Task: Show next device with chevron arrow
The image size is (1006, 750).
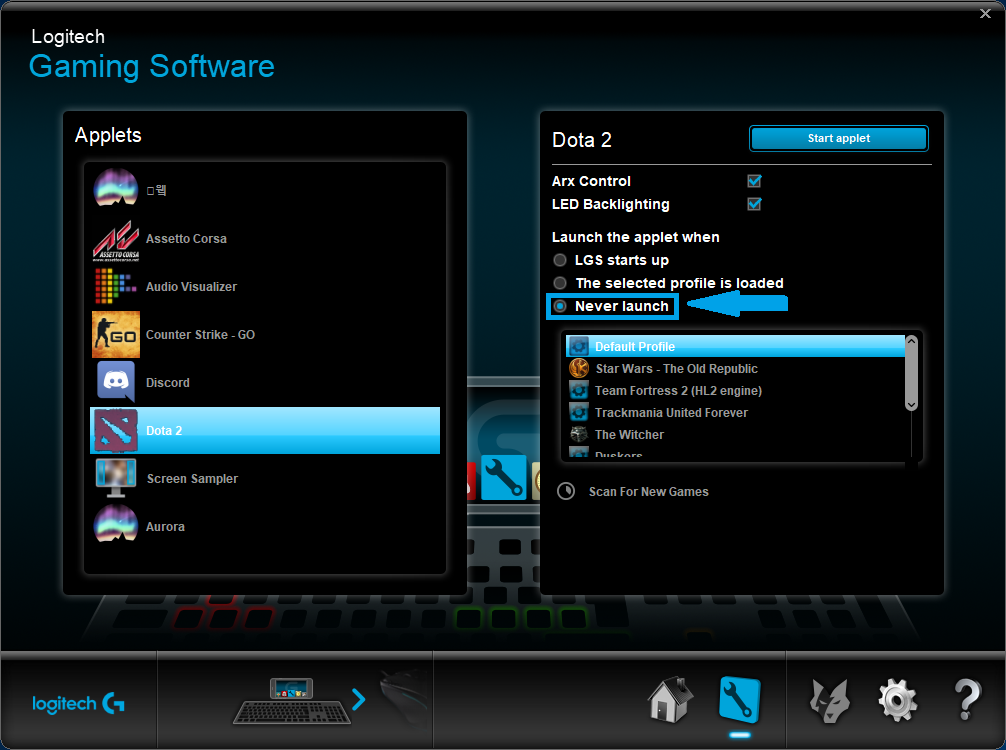Action: [x=359, y=699]
